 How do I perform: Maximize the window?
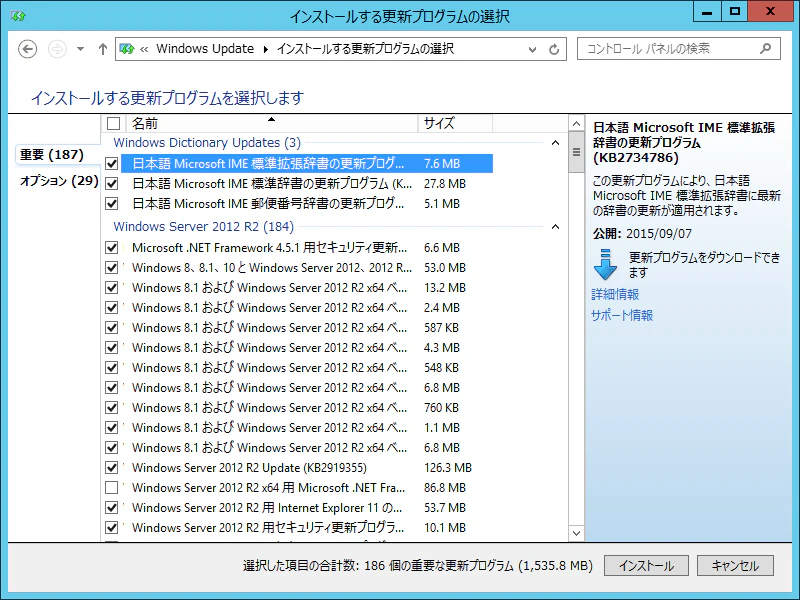[735, 12]
